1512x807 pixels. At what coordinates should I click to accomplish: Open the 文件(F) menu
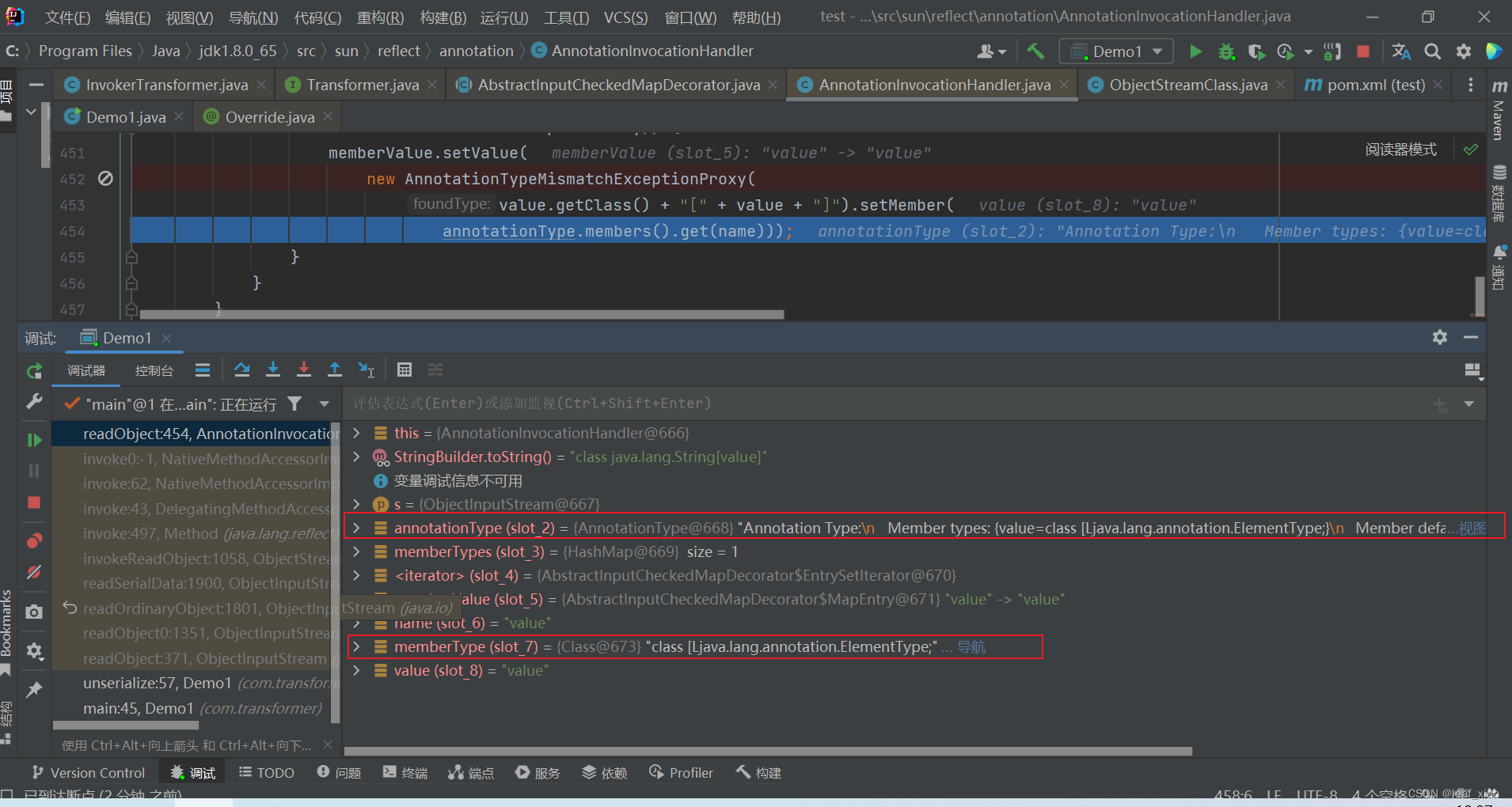67,17
